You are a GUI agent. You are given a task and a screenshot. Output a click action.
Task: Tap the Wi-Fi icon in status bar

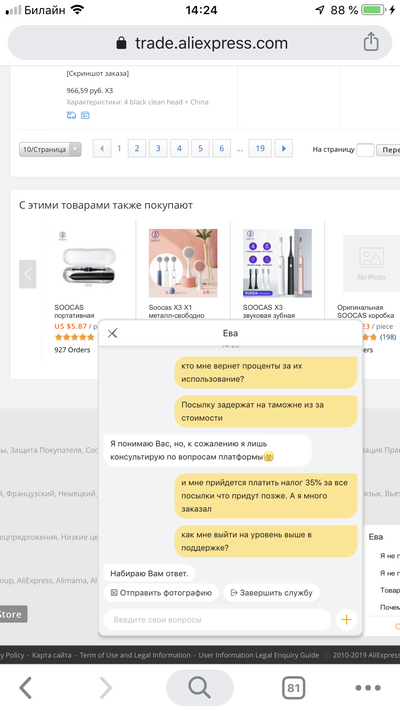click(x=78, y=10)
